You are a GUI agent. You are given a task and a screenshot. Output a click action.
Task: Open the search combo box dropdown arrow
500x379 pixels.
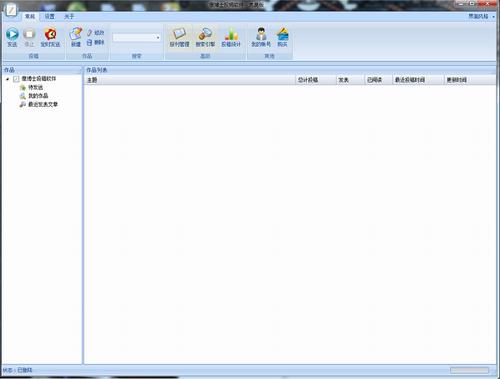coord(158,38)
